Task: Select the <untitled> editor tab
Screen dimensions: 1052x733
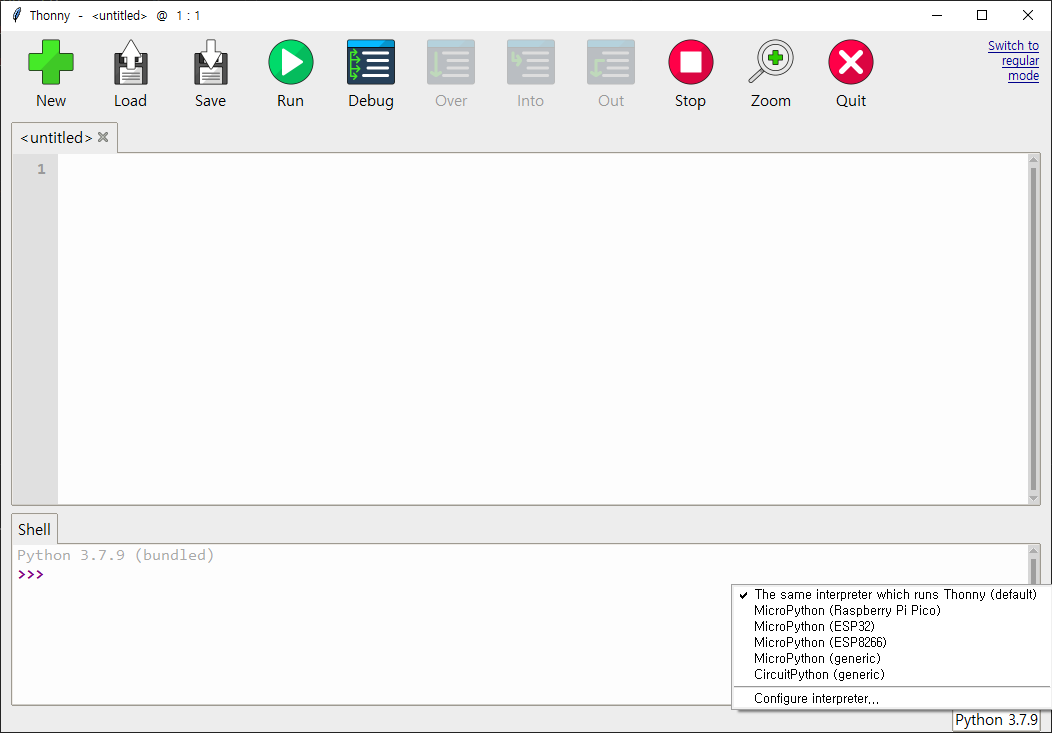Action: [56, 137]
